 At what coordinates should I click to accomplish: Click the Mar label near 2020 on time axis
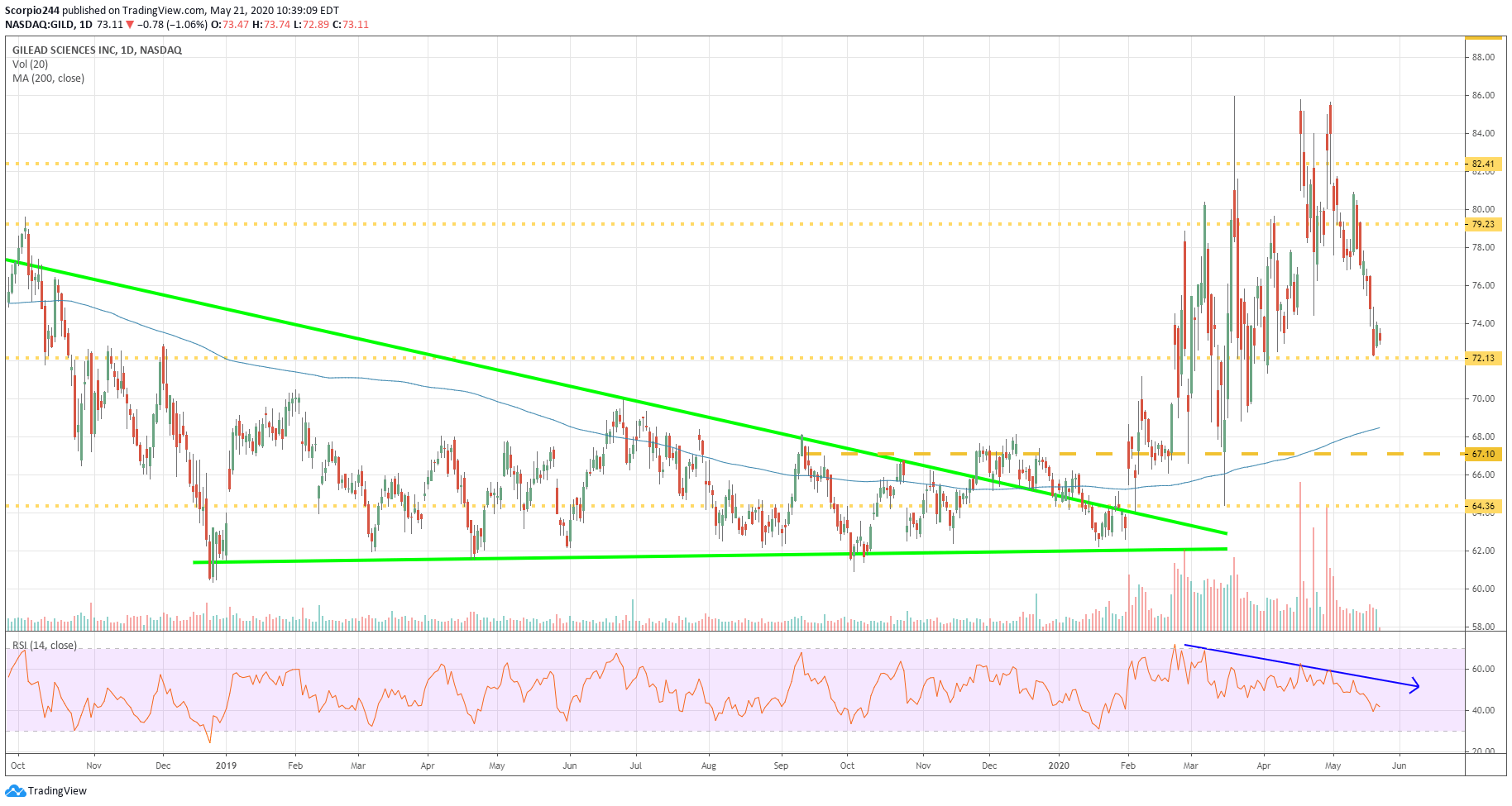1190,765
